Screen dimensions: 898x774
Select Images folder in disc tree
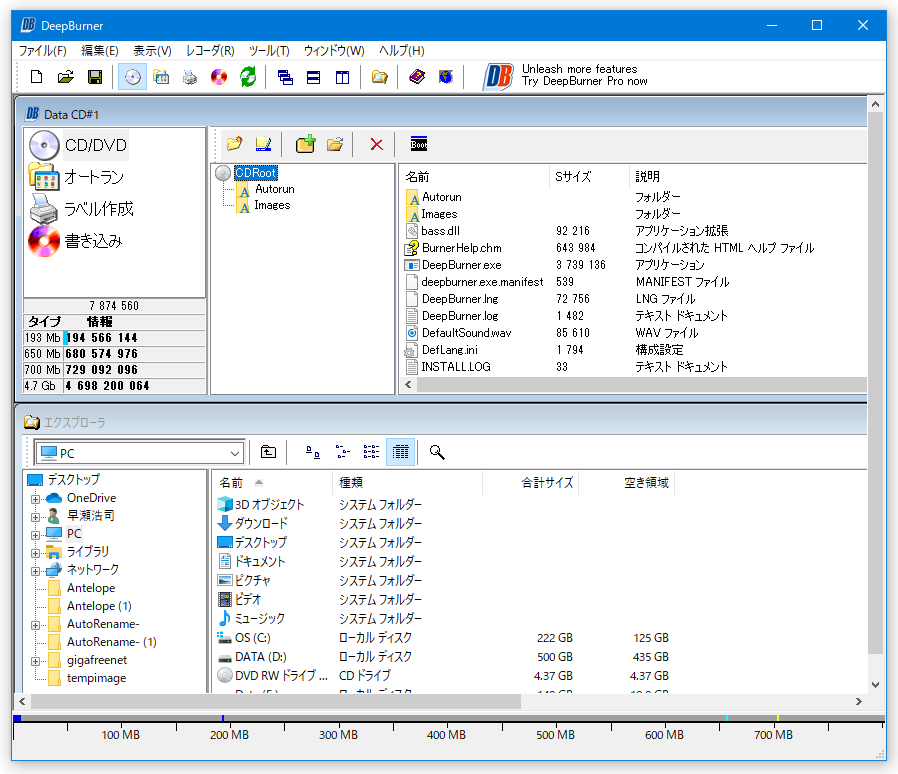click(x=272, y=205)
